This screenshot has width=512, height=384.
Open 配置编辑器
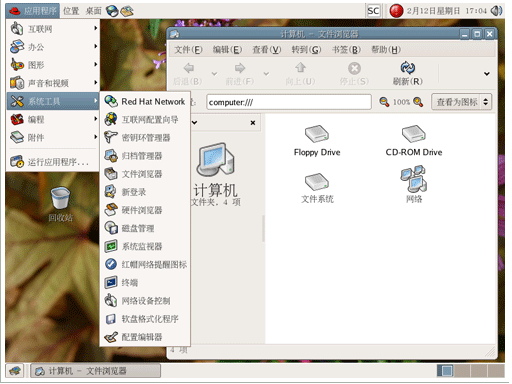click(145, 337)
